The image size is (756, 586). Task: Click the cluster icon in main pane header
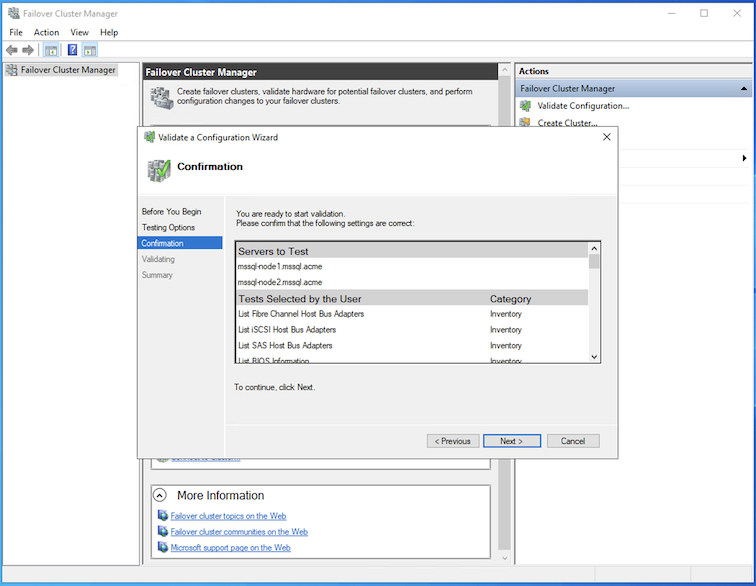click(161, 98)
